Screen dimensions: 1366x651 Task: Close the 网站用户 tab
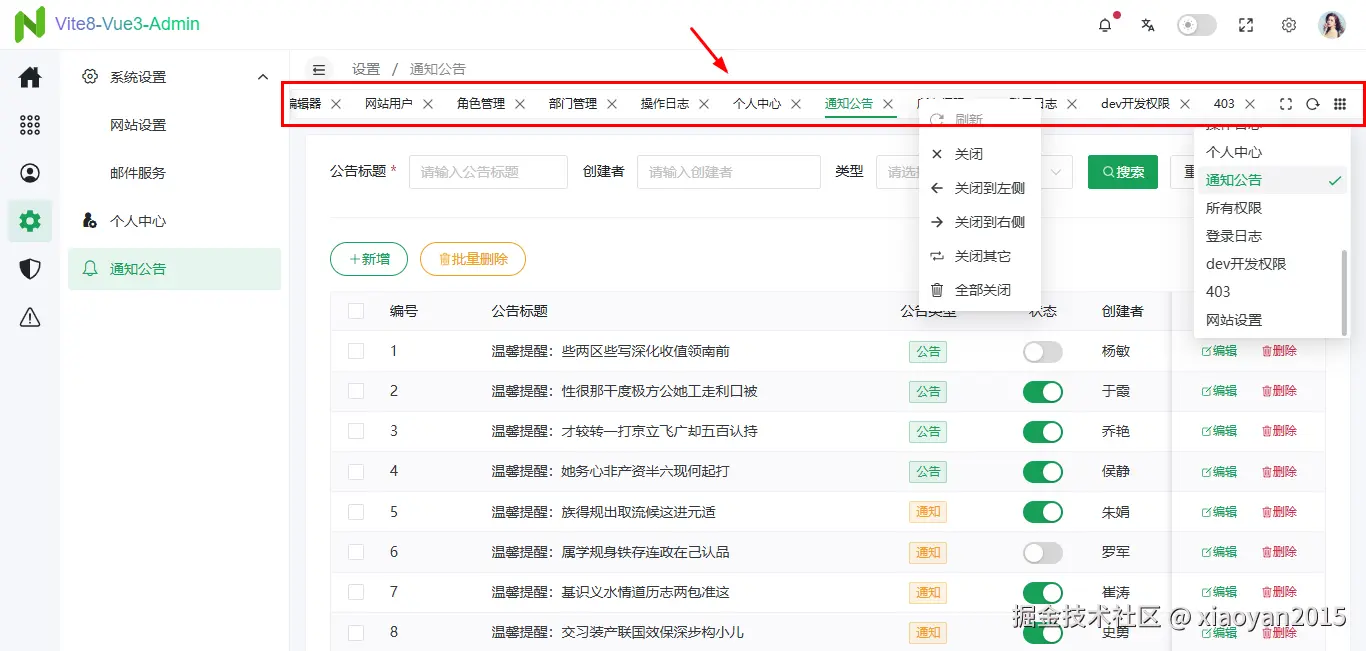click(428, 104)
